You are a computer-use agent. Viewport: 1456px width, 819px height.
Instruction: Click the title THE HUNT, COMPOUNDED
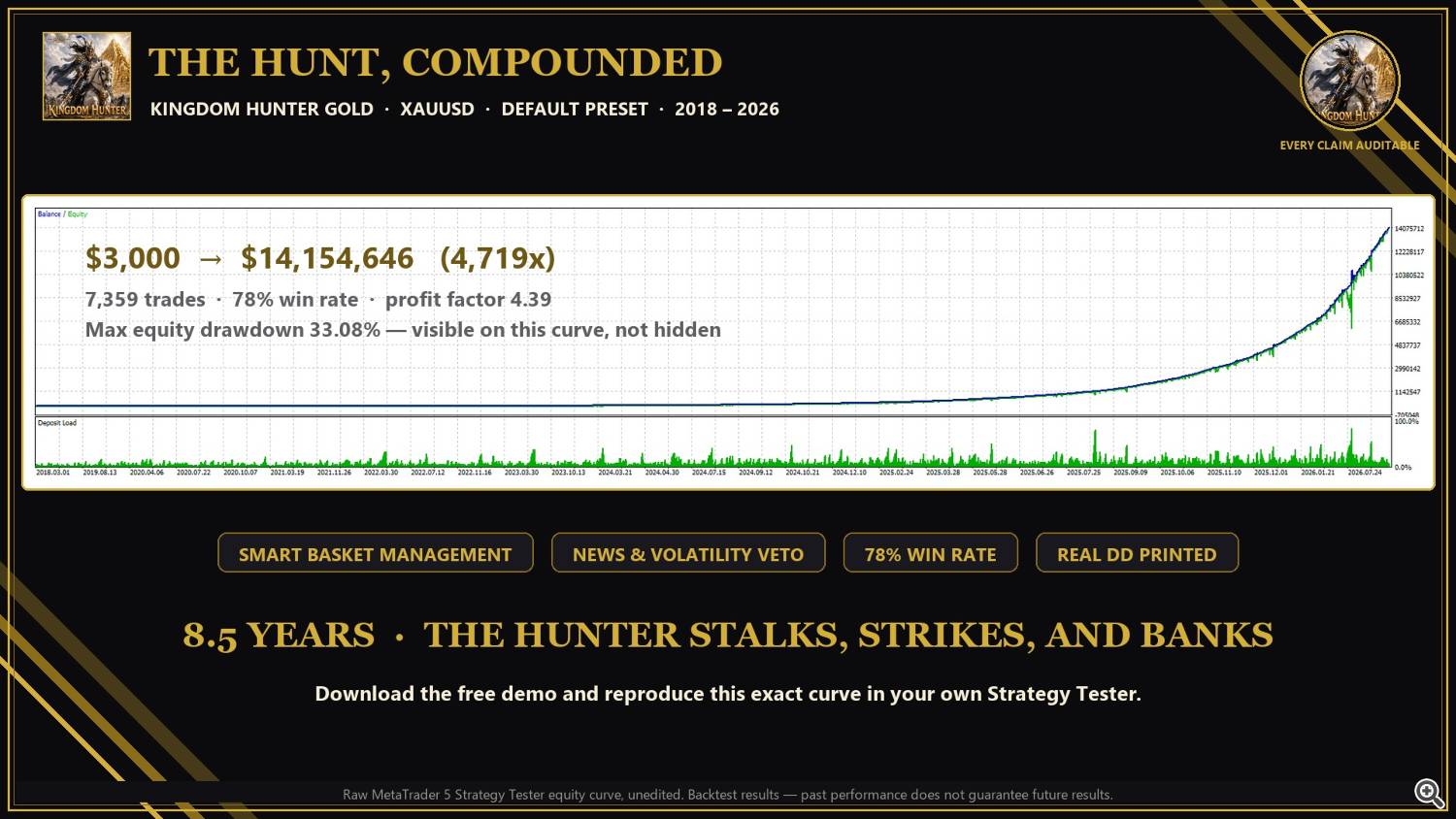[x=436, y=63]
